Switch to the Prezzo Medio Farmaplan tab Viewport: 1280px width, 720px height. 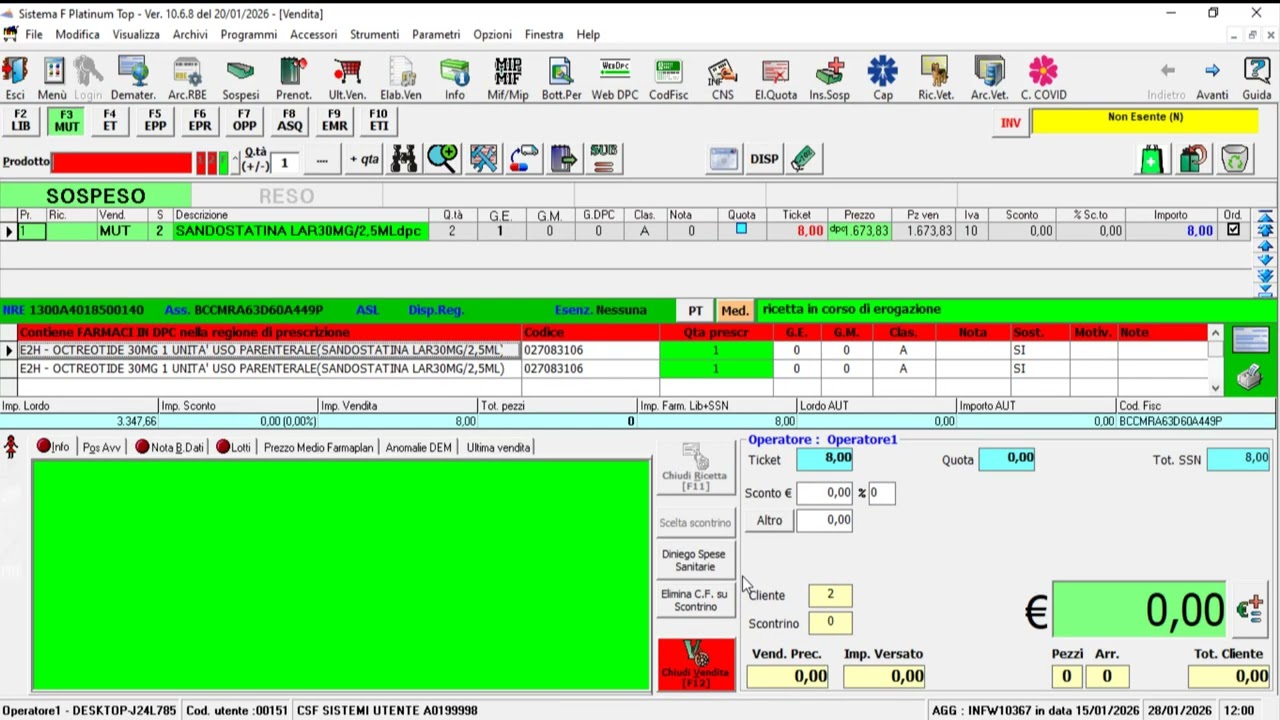318,447
